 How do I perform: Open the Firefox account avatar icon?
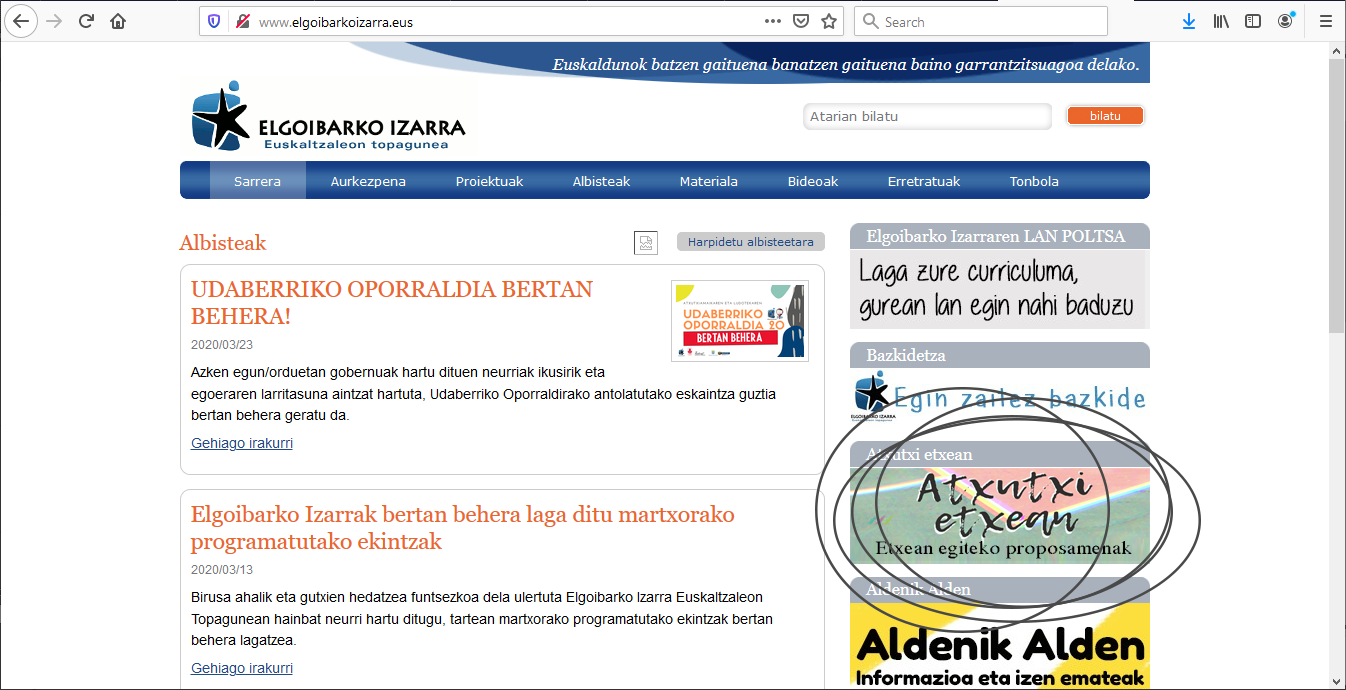(x=1285, y=21)
